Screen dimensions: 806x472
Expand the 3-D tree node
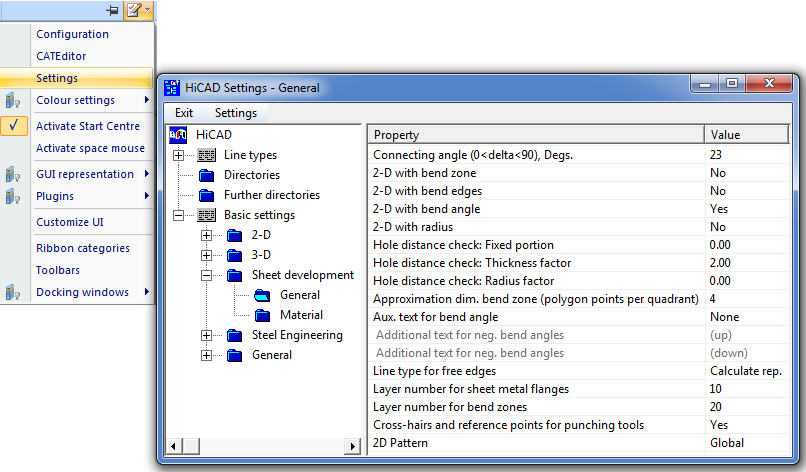coord(206,255)
